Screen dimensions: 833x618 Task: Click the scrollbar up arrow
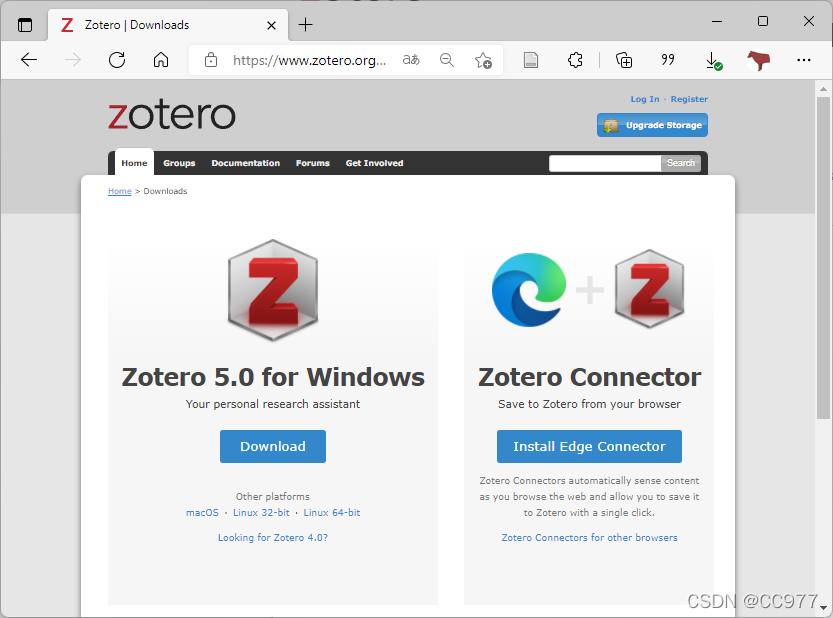823,89
